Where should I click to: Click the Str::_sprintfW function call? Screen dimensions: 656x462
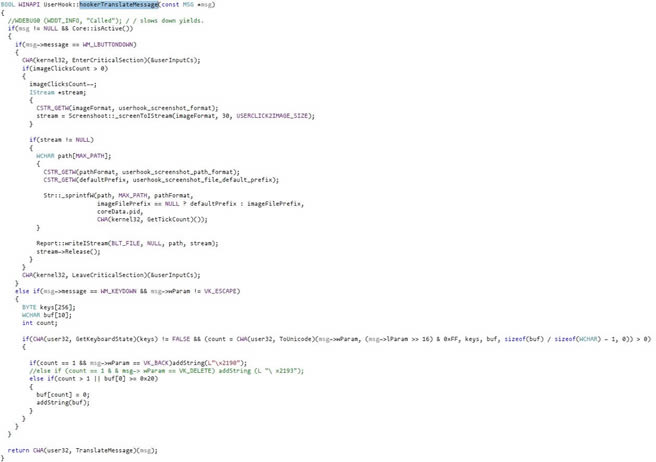[66, 195]
